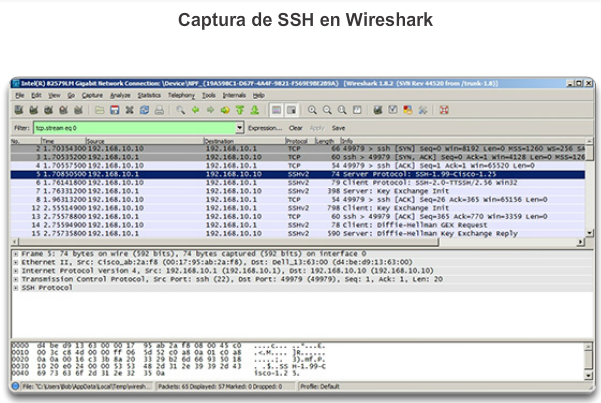Select packet 2 SYN row

[298, 148]
